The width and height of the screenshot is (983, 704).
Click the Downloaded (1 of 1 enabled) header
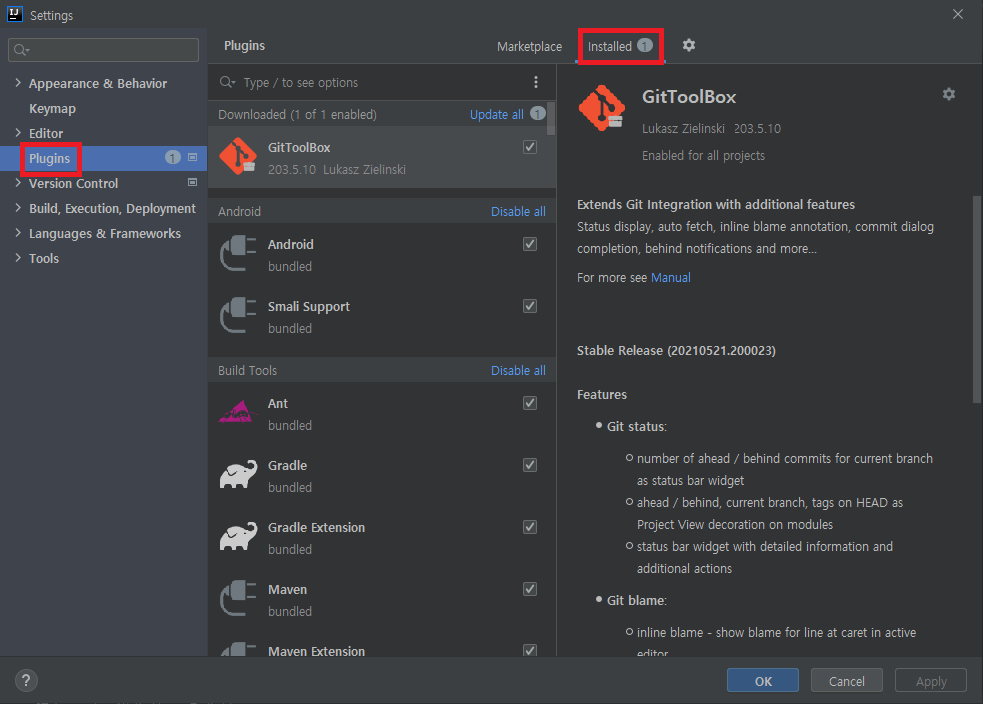point(297,115)
